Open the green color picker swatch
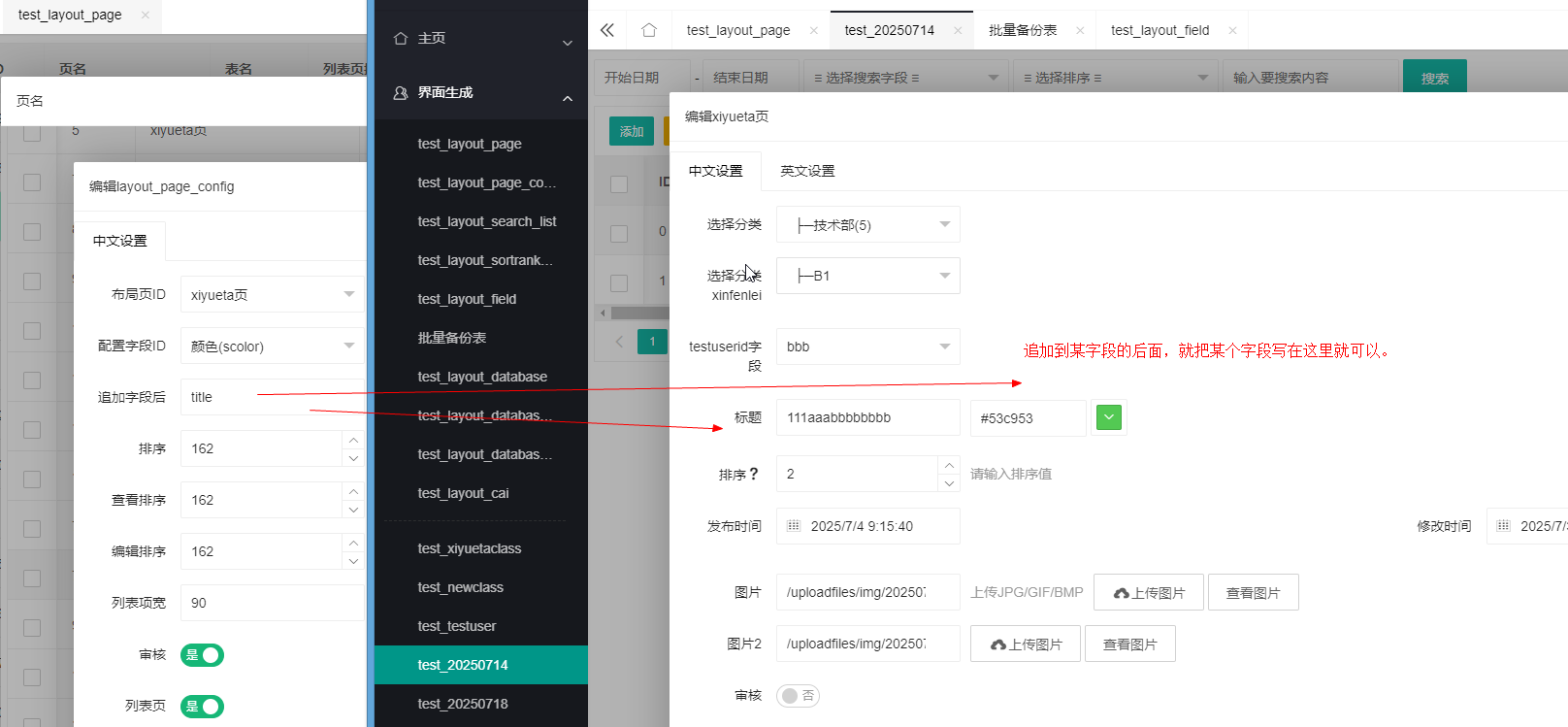Screen dimensions: 1568x727 click(x=1108, y=417)
